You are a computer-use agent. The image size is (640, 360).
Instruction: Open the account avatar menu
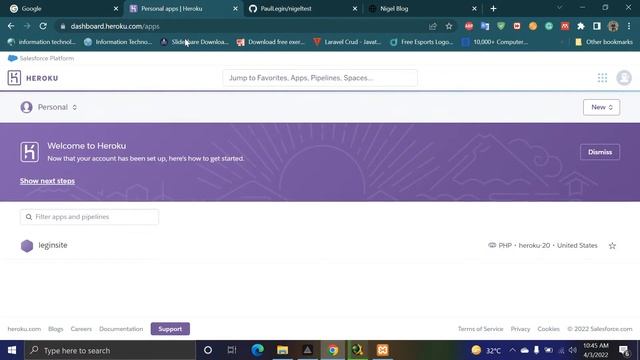point(624,78)
